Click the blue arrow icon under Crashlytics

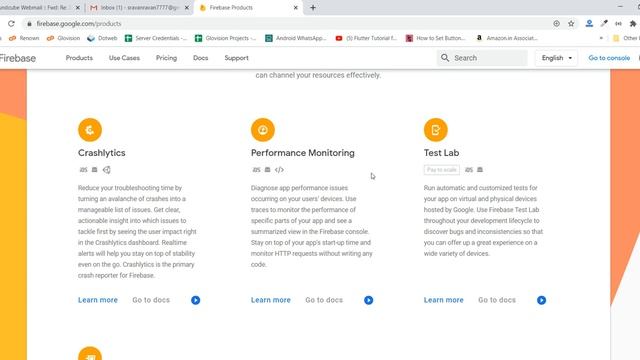196,300
